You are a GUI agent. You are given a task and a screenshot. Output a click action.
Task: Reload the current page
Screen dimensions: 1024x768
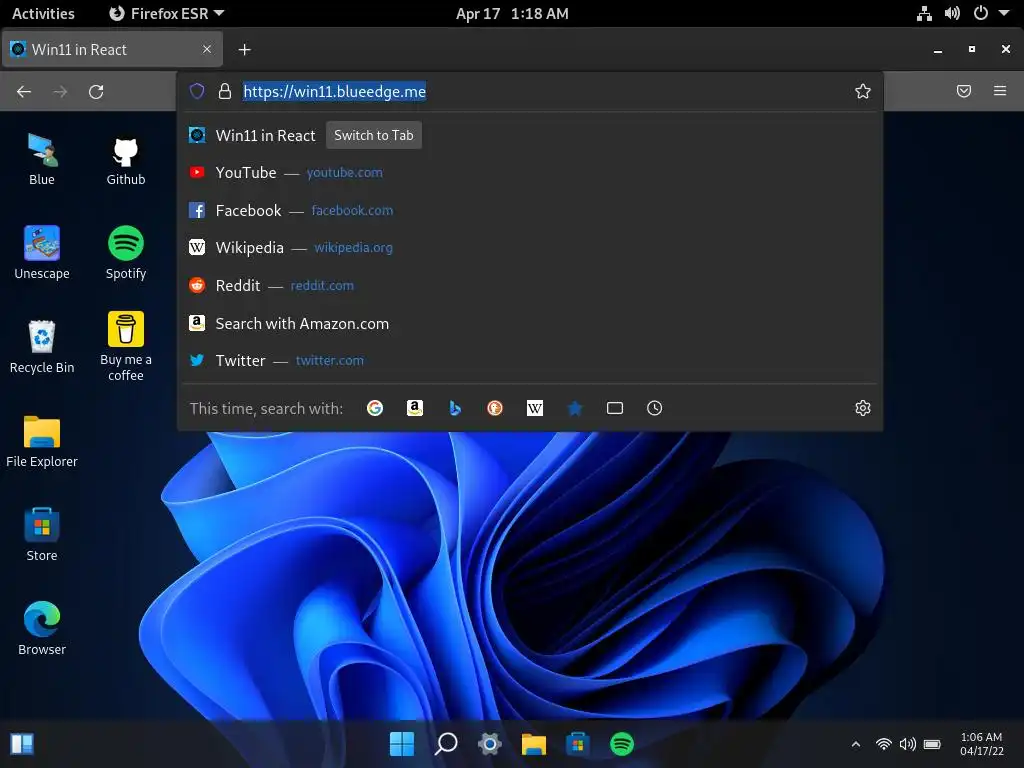tap(96, 92)
